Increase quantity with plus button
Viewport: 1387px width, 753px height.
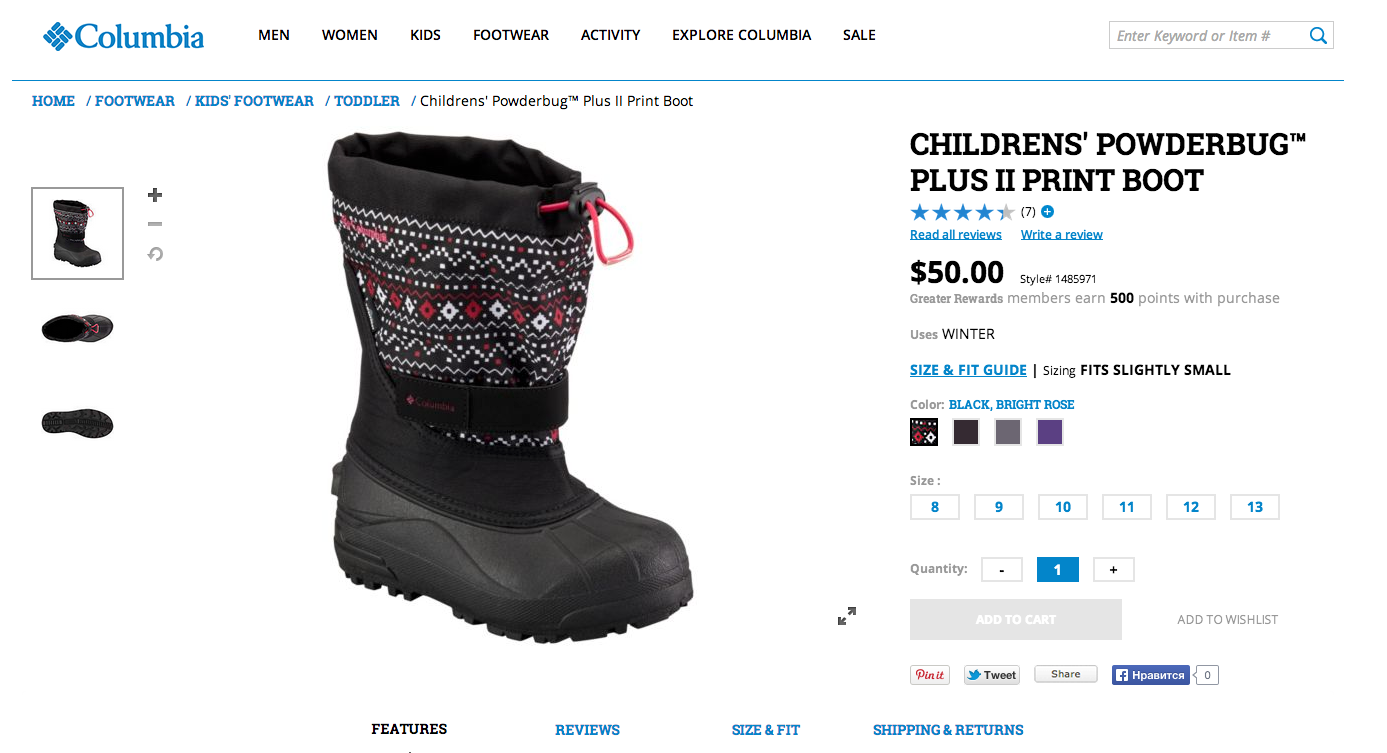coord(1113,570)
